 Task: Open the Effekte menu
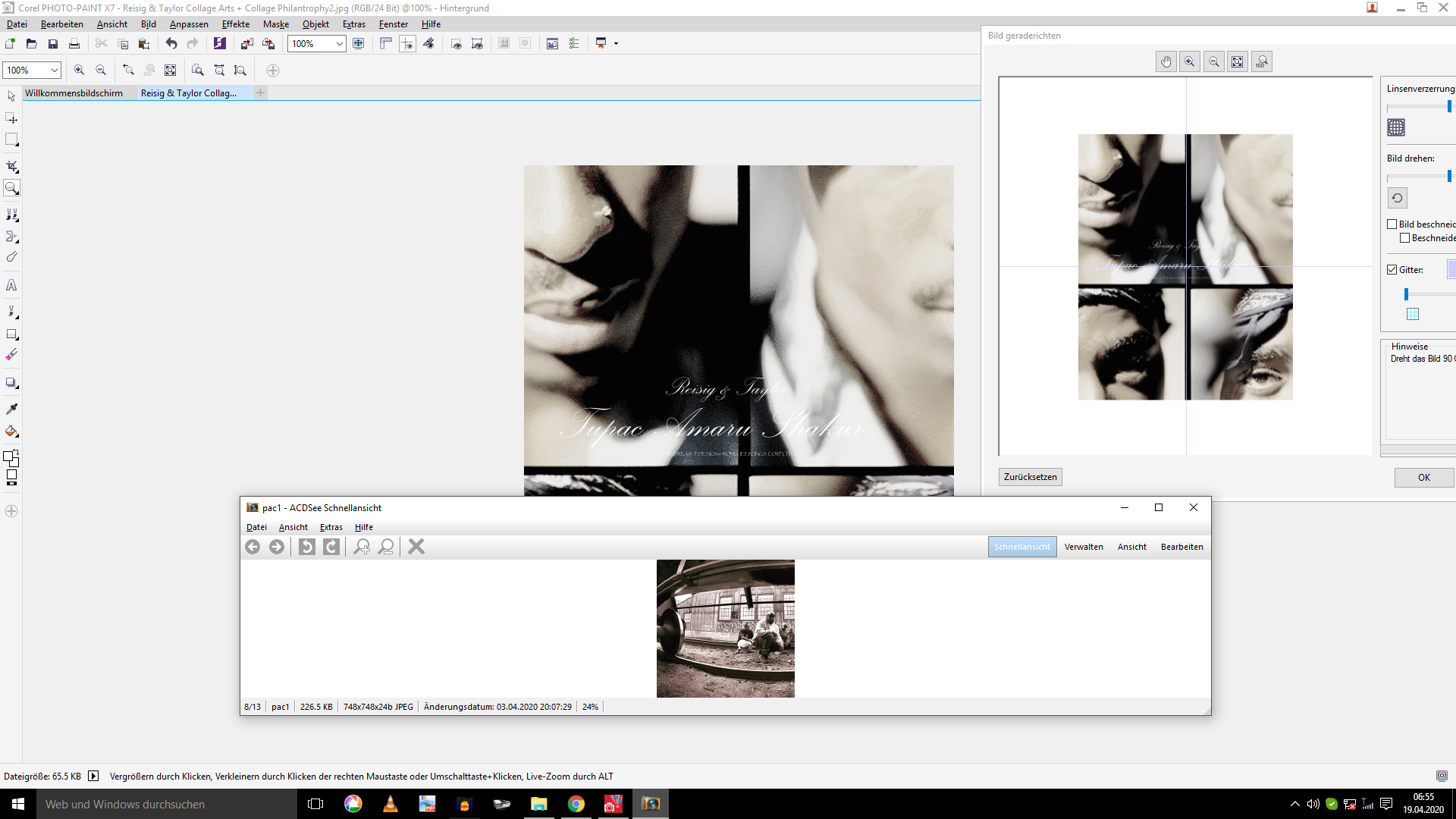236,24
